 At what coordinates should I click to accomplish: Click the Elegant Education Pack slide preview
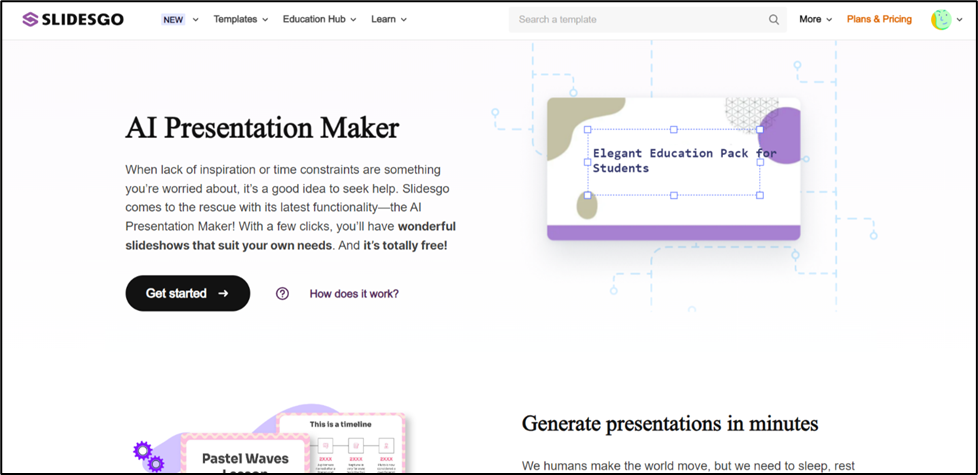(x=674, y=169)
